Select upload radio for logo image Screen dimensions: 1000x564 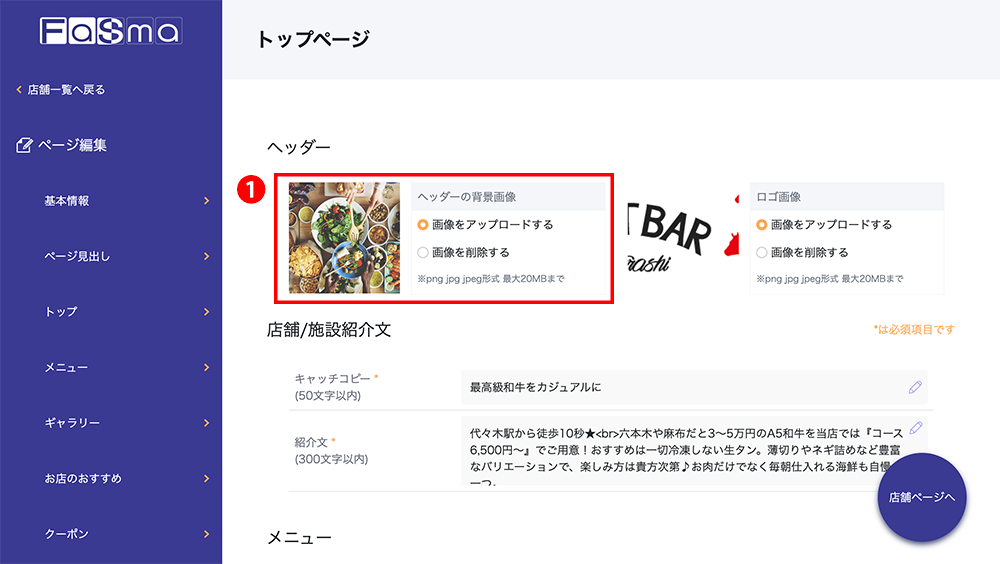(x=761, y=225)
